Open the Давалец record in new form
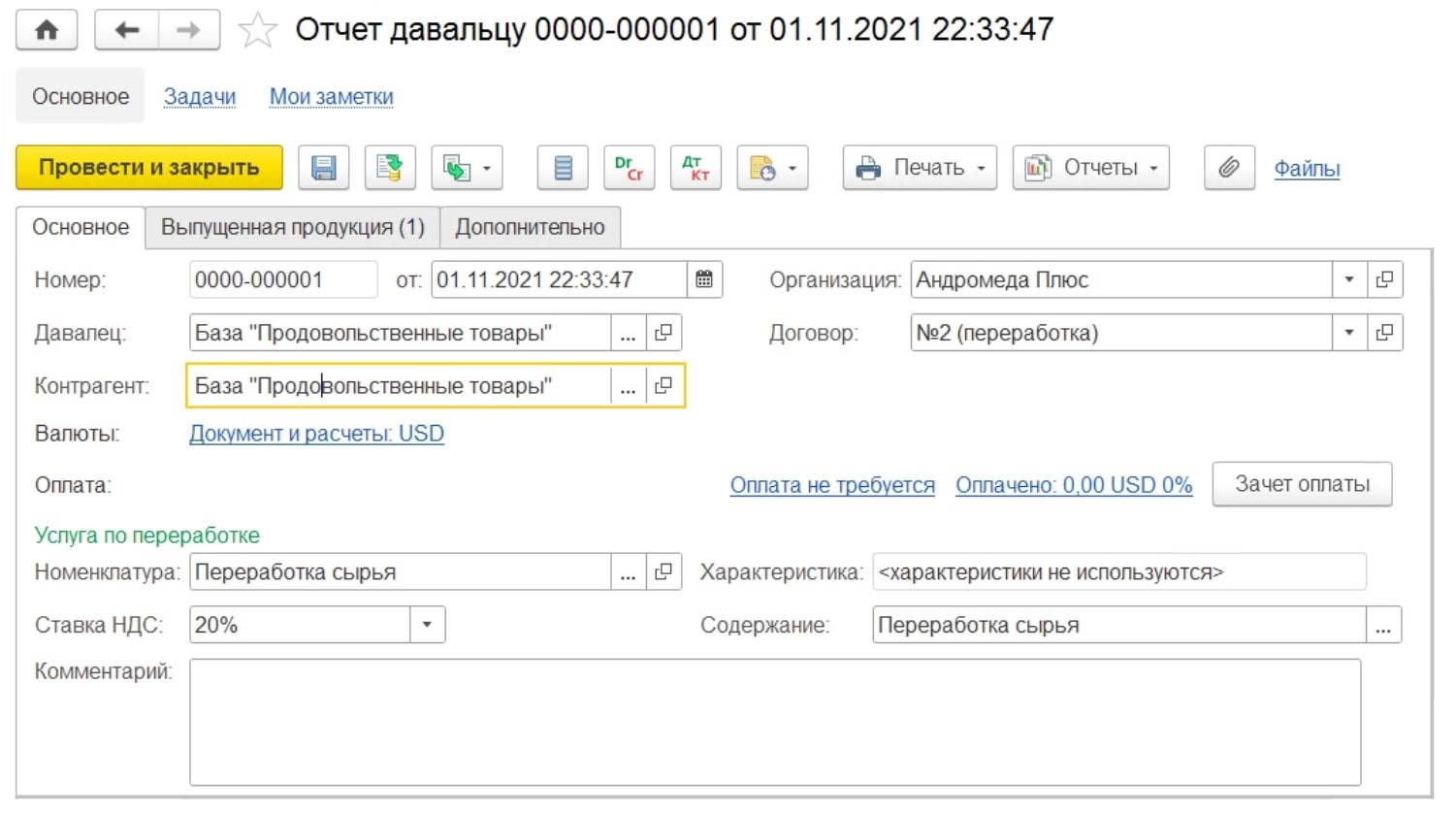Viewport: 1456px width, 813px height. point(663,333)
